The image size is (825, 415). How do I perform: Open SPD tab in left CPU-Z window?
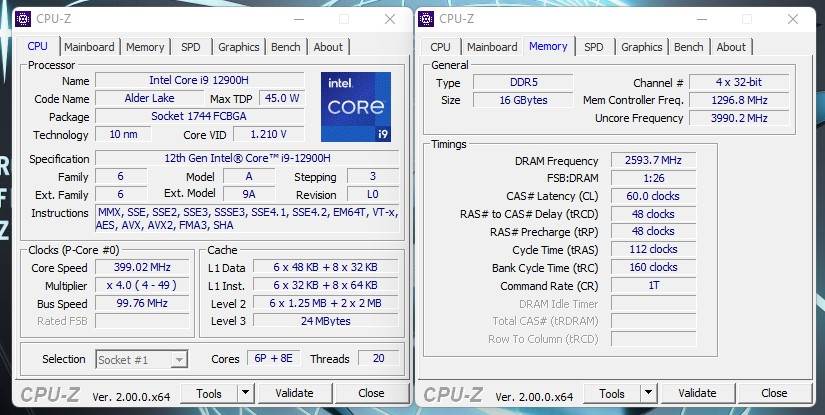coord(190,47)
